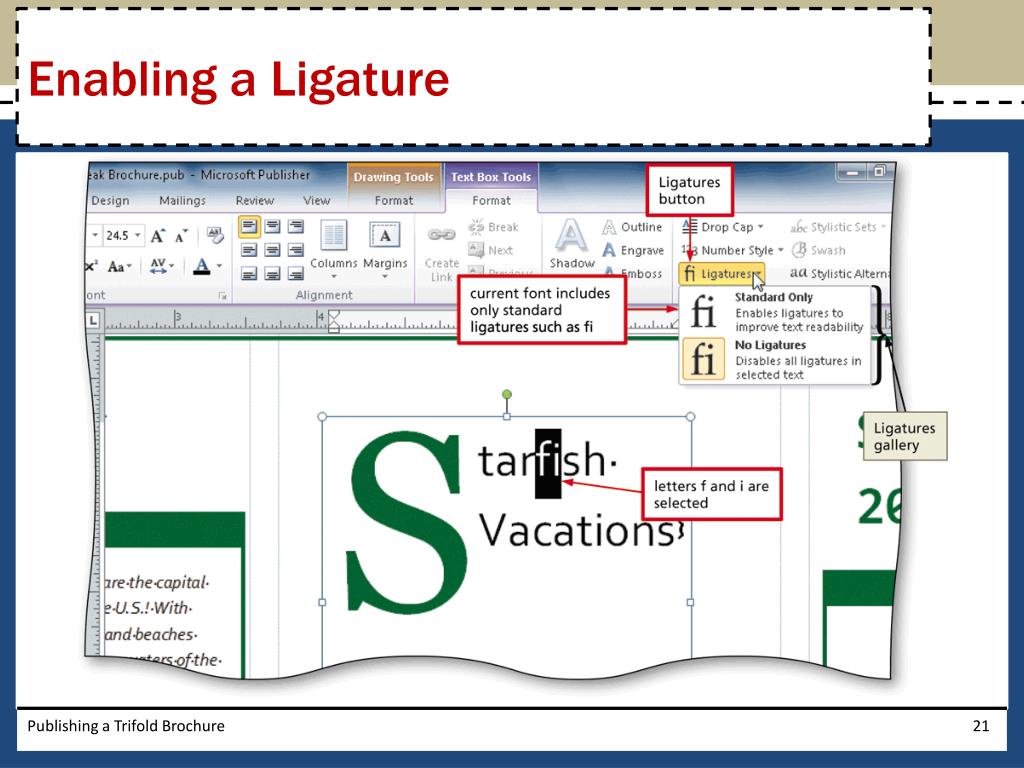The image size is (1024, 768).
Task: Choose No Ligatures from Ligatures gallery
Action: (775, 359)
